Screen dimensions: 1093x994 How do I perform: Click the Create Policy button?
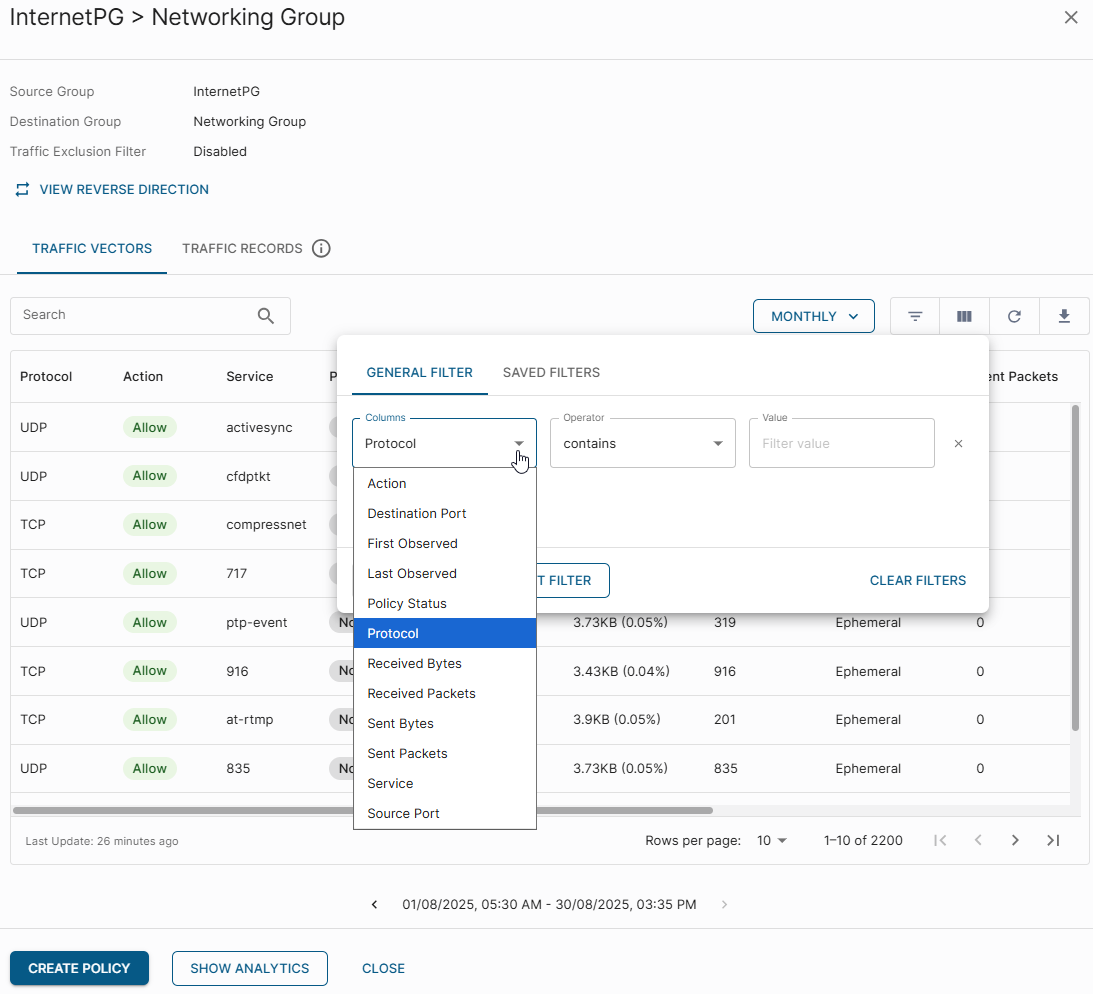point(79,968)
